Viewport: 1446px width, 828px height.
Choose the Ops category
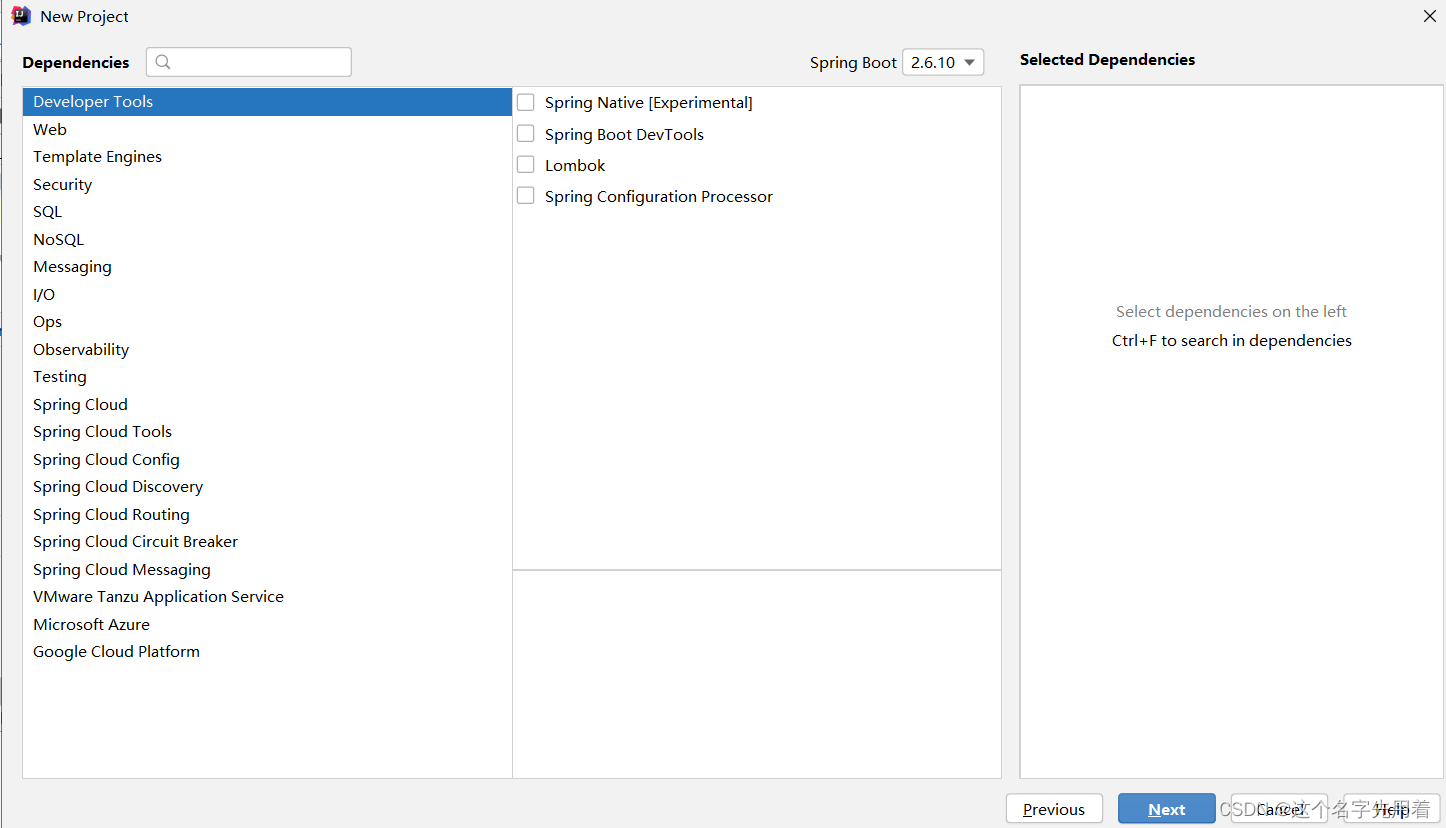[x=267, y=322]
